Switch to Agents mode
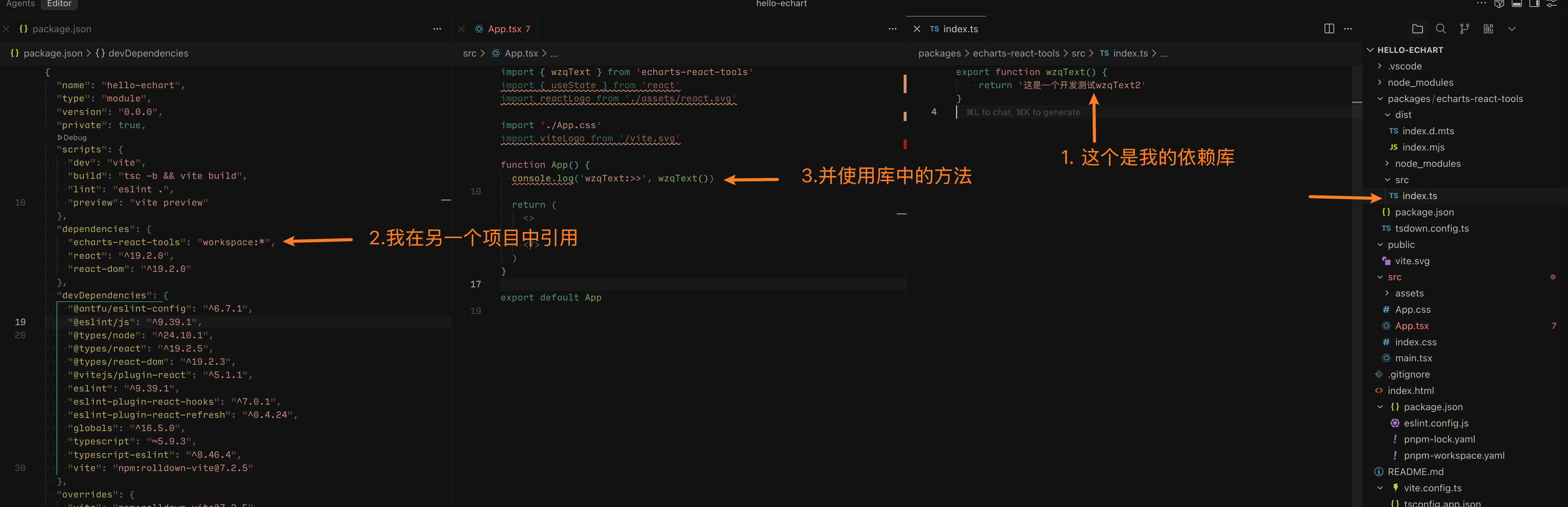 [20, 4]
